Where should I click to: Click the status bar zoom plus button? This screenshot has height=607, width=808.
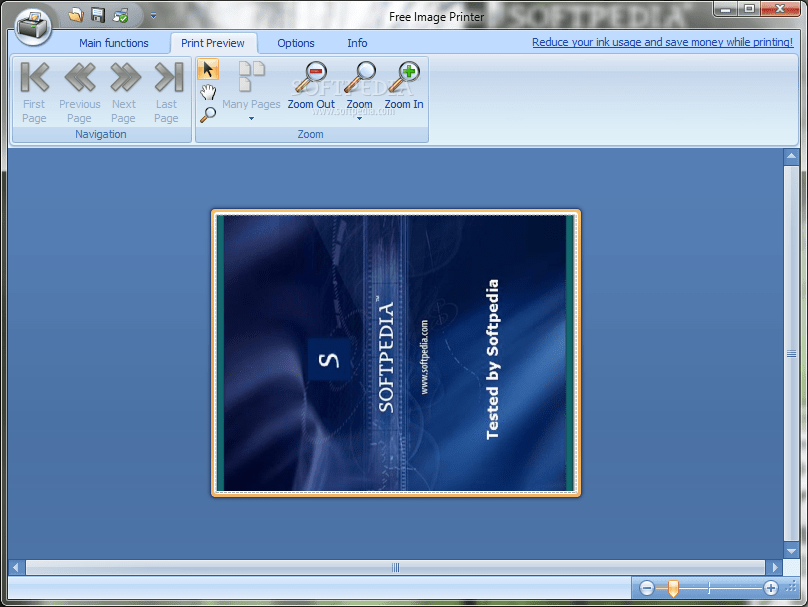click(771, 587)
